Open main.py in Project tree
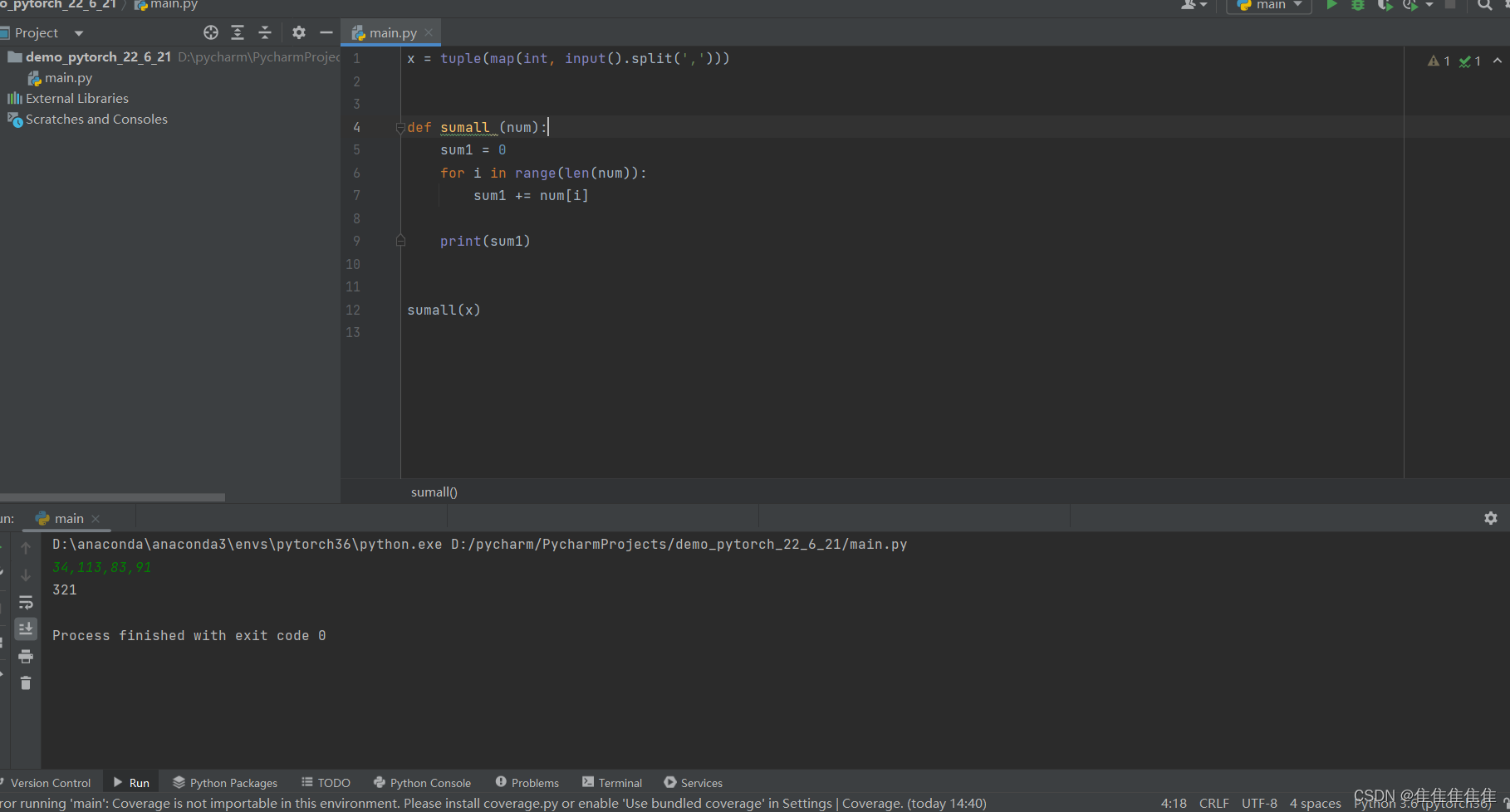Image resolution: width=1510 pixels, height=812 pixels. (x=68, y=77)
